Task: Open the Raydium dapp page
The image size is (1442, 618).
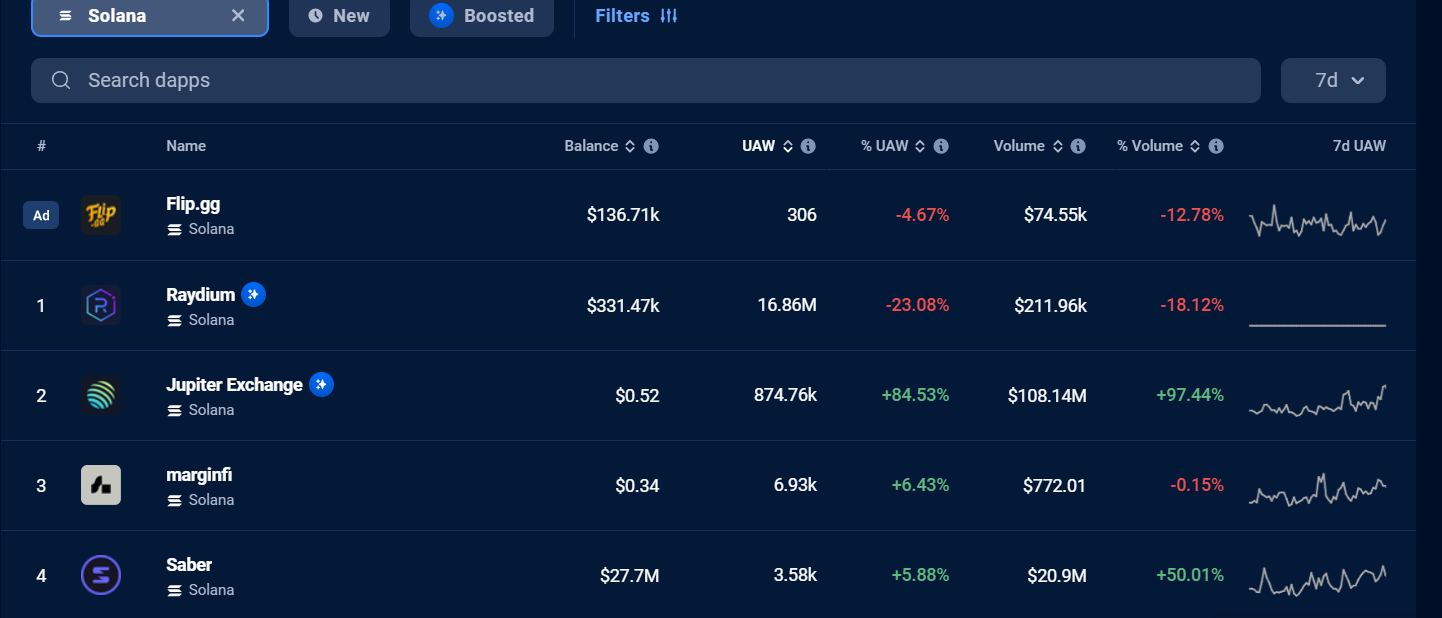Action: tap(200, 295)
